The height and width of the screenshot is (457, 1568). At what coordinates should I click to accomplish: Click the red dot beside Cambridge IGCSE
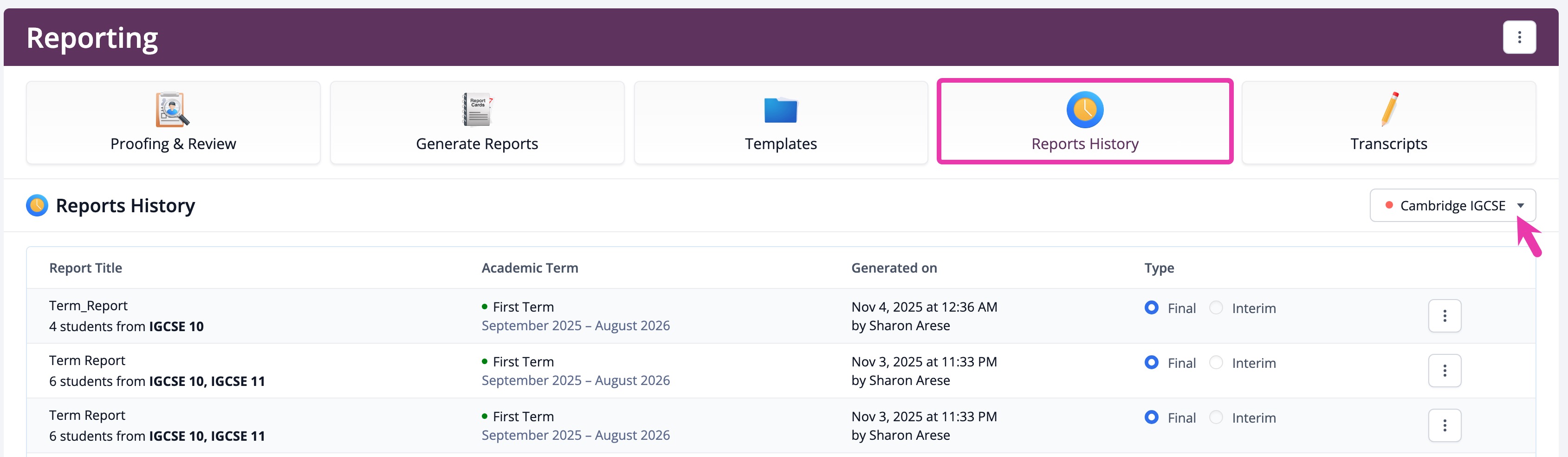pyautogui.click(x=1389, y=205)
